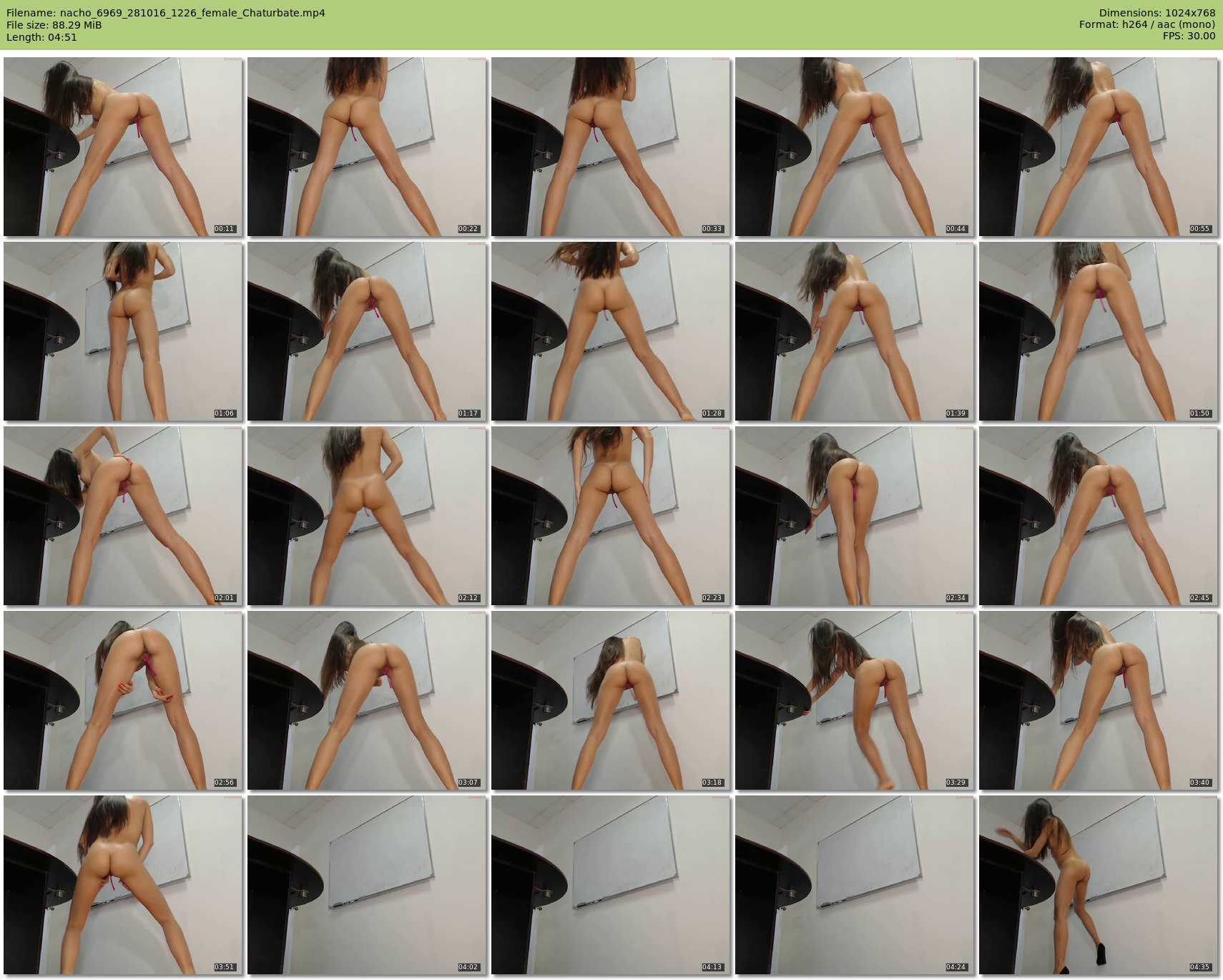Choose the last thumbnail, timestamp 04:35

[1099, 885]
